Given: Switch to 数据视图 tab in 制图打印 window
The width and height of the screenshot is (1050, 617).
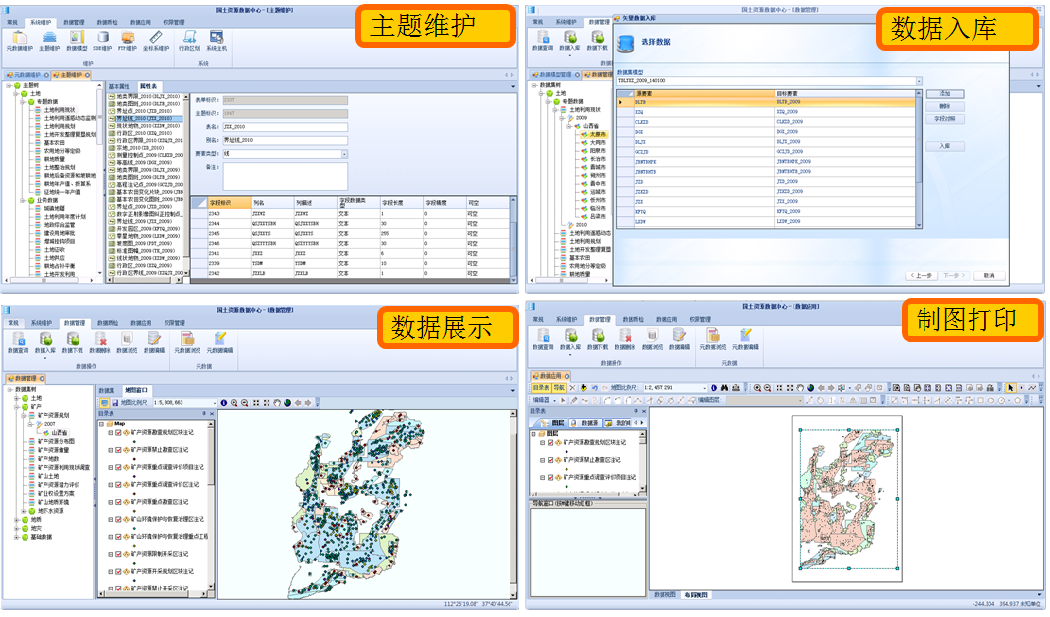Looking at the screenshot, I should (664, 594).
